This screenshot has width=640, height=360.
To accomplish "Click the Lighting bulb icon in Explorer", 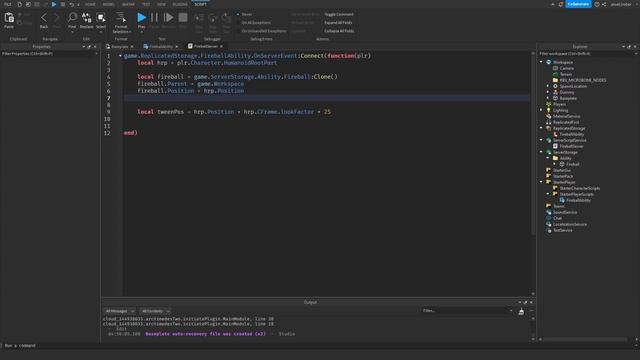I will point(549,110).
